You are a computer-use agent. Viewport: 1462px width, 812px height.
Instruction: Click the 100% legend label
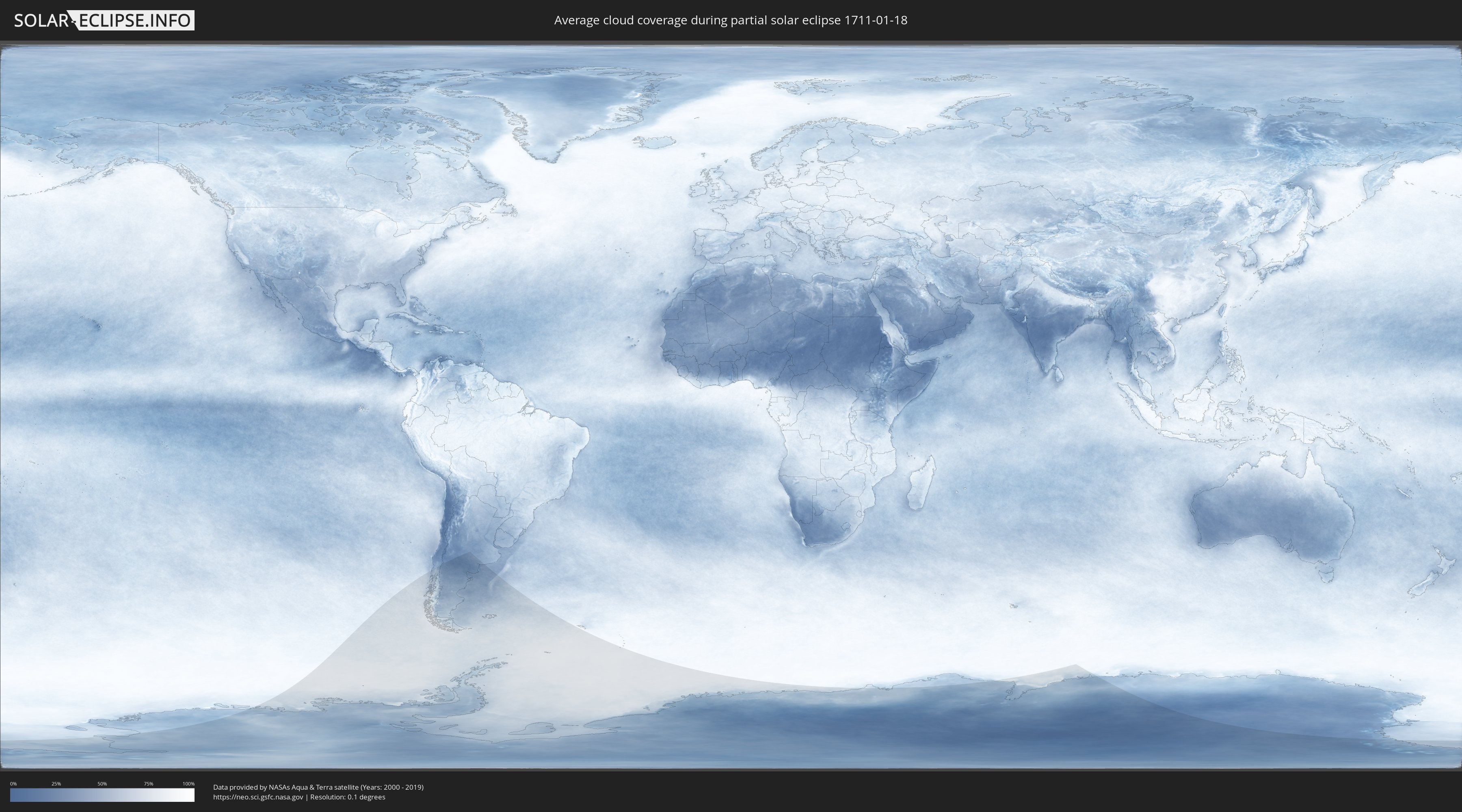tap(188, 784)
